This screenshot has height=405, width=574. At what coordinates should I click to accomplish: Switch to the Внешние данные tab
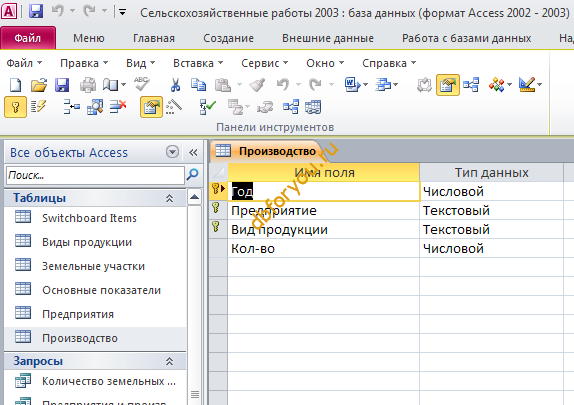pyautogui.click(x=328, y=38)
